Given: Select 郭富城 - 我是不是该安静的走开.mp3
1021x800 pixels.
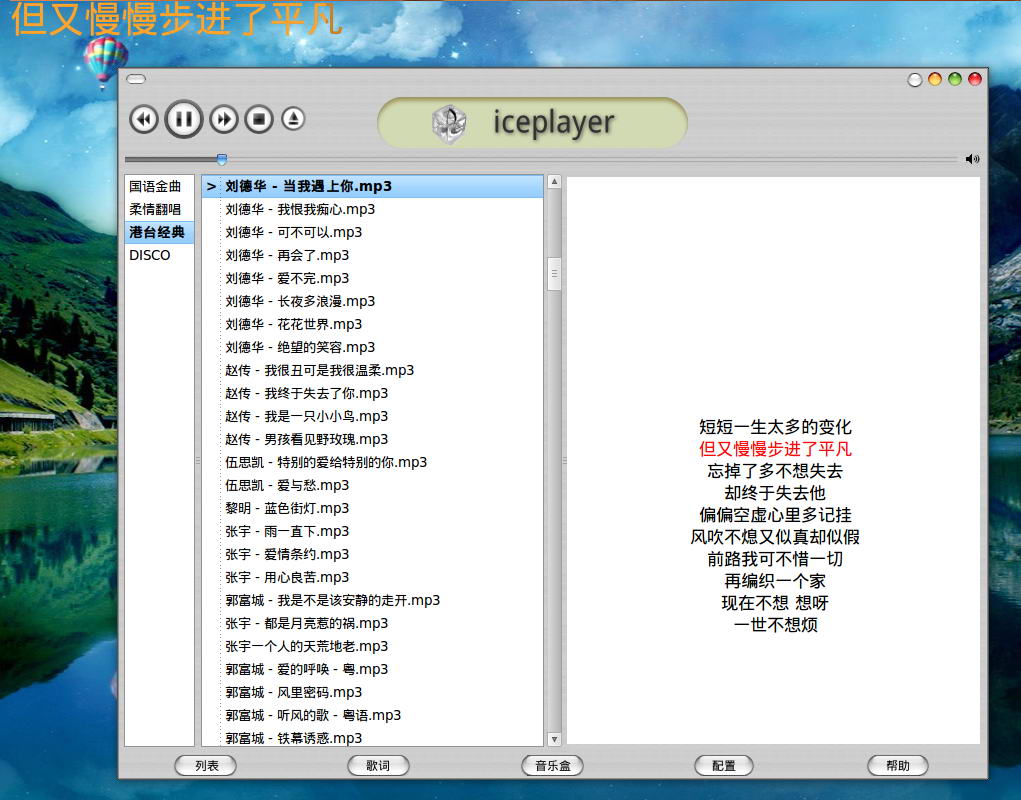Looking at the screenshot, I should click(372, 600).
